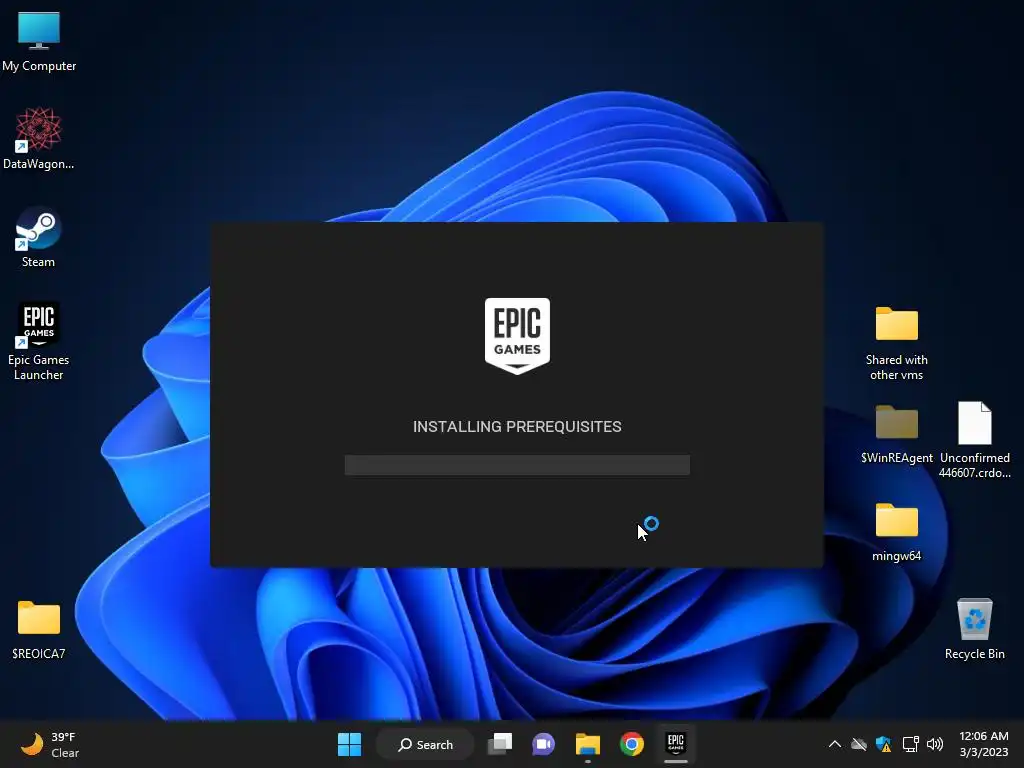Screen dimensions: 1024x768
Task: Select the Unconfirmed 446607.crdo file
Action: coord(974,440)
